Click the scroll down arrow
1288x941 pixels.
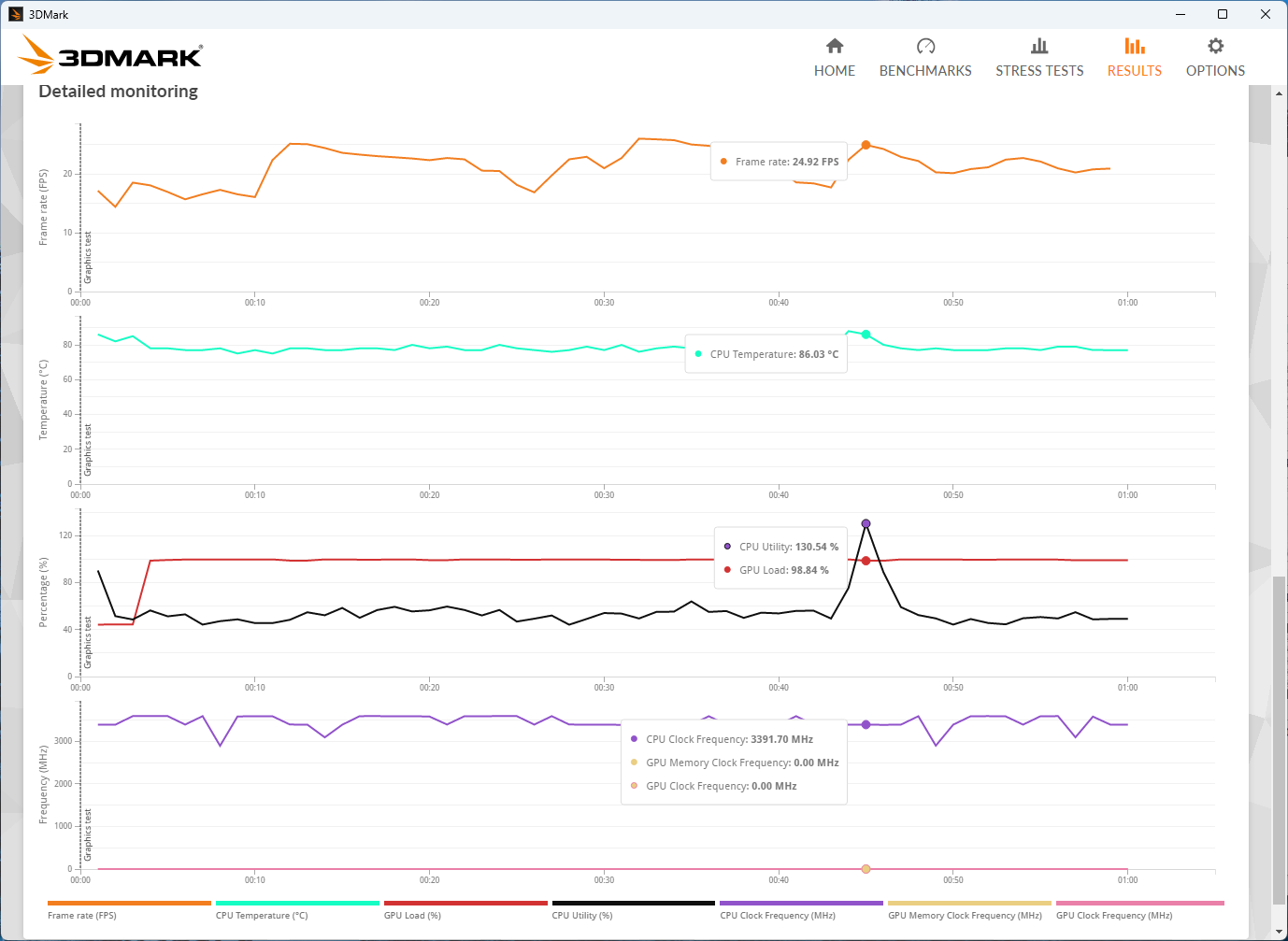(x=1279, y=932)
